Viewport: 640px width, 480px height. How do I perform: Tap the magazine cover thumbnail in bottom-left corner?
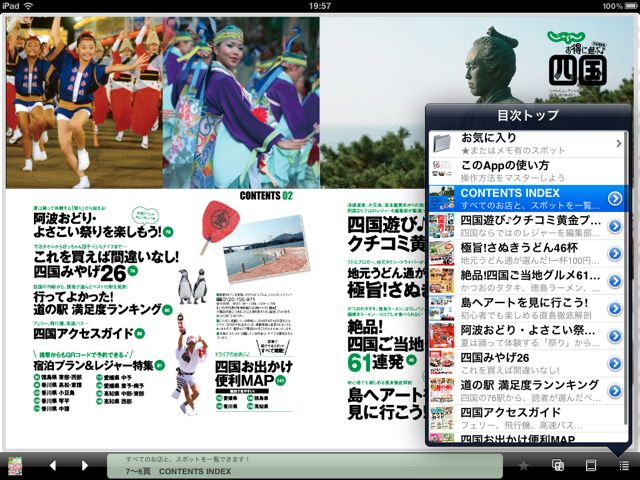(15, 465)
